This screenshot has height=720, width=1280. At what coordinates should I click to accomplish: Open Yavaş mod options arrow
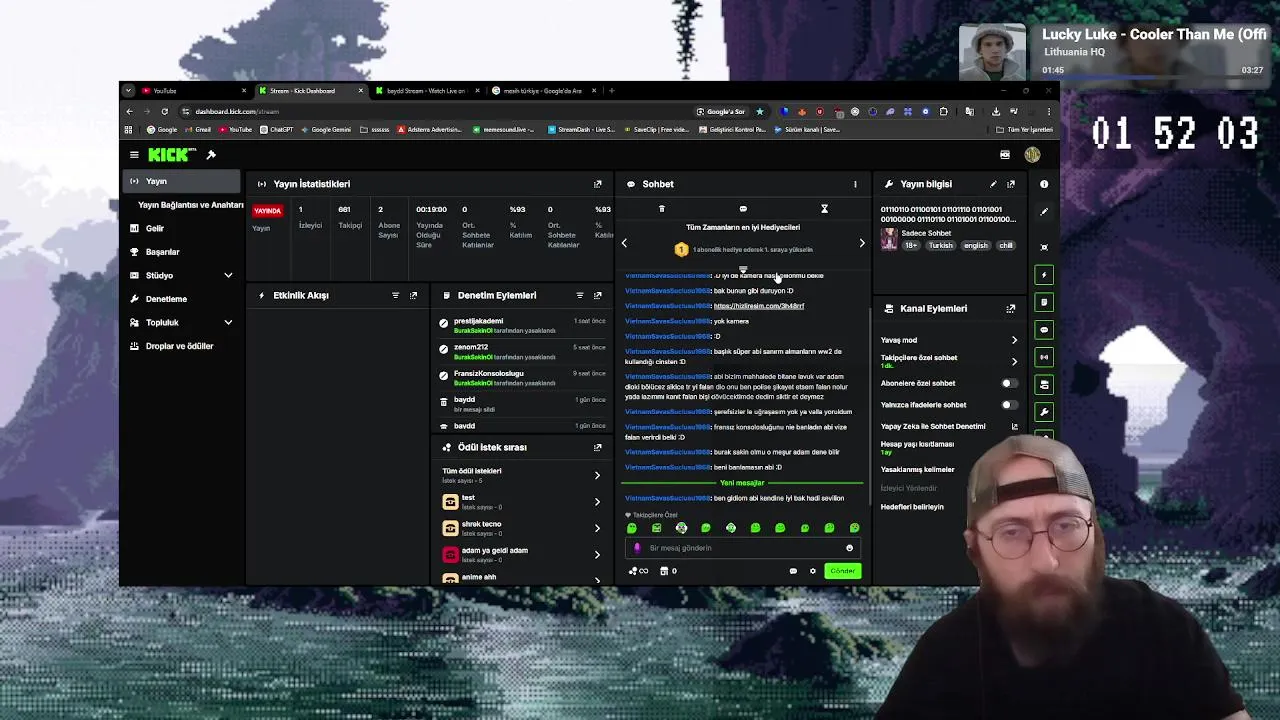pyautogui.click(x=1014, y=340)
